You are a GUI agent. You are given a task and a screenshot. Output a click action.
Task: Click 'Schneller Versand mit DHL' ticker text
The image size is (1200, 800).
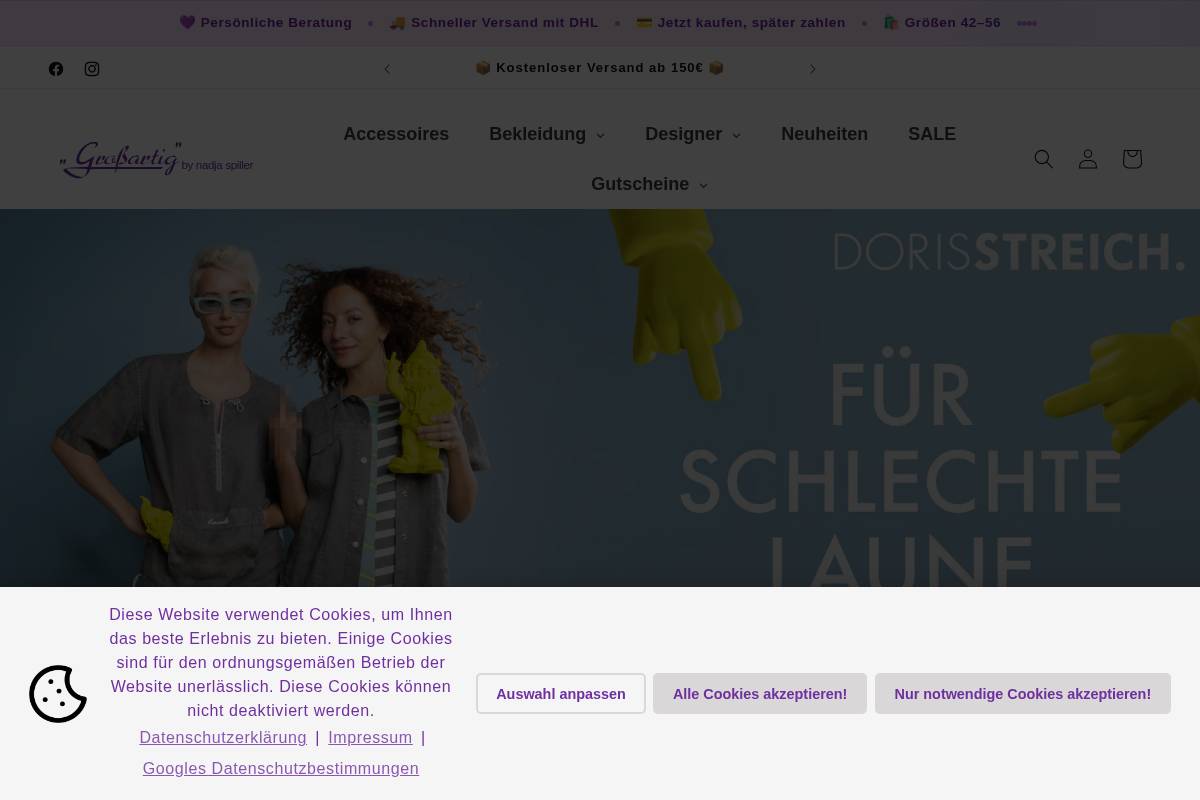click(494, 23)
